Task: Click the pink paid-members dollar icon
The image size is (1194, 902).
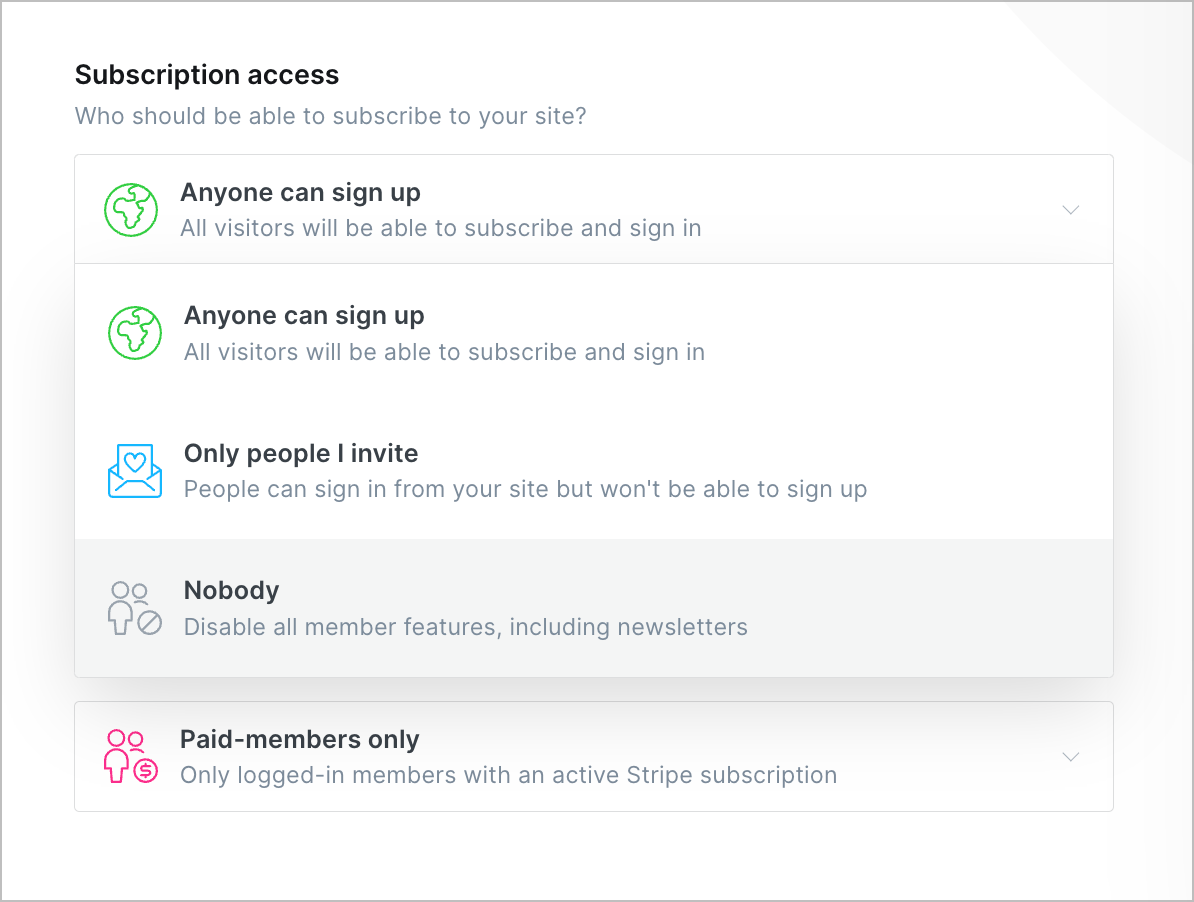Action: (x=131, y=757)
